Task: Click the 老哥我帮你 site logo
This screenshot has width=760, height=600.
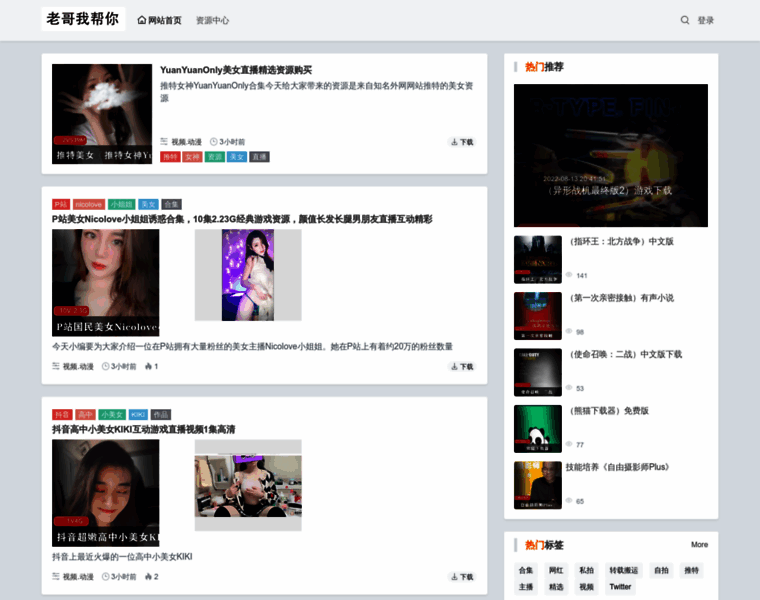Action: tap(83, 19)
